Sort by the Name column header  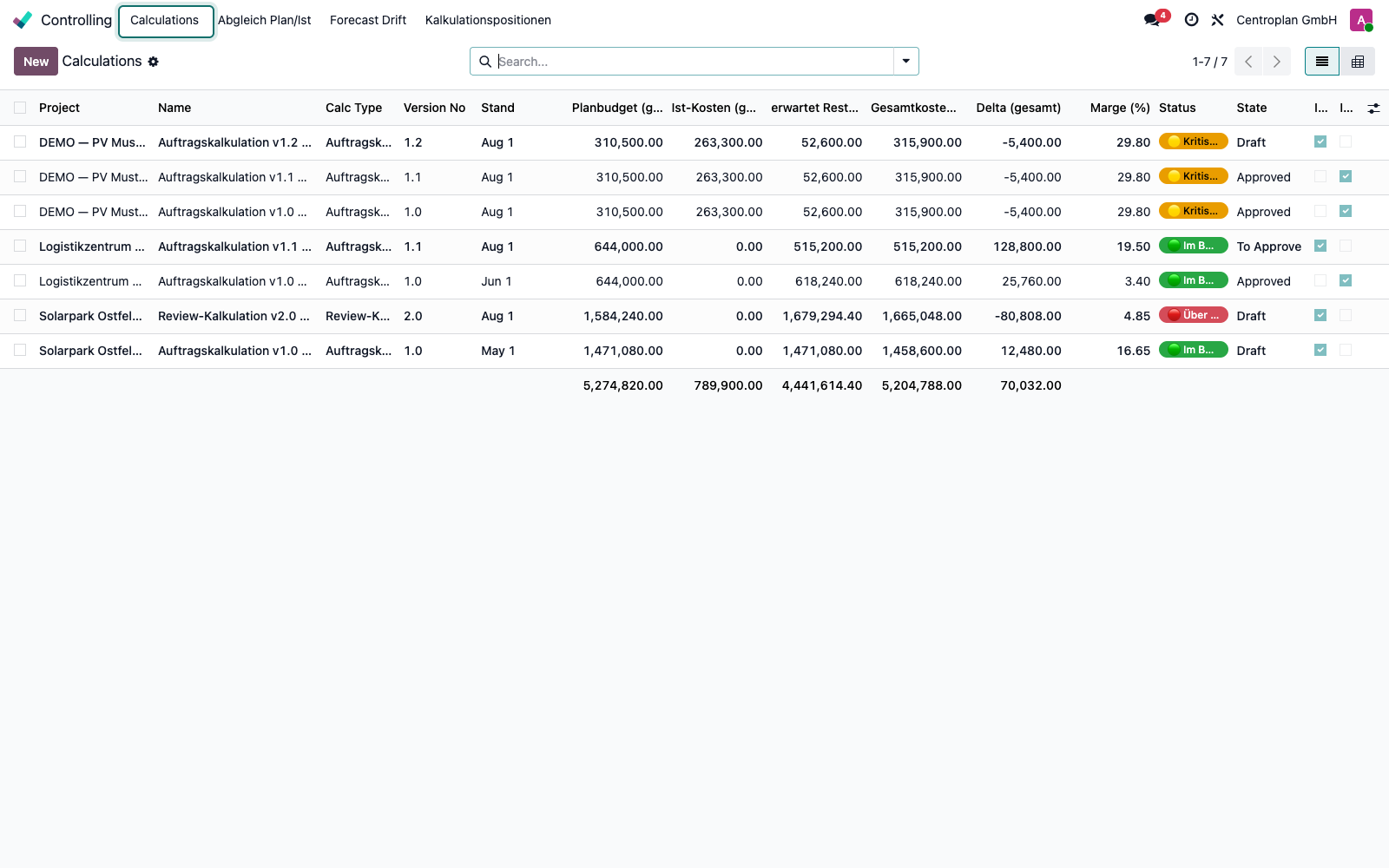pyautogui.click(x=174, y=108)
